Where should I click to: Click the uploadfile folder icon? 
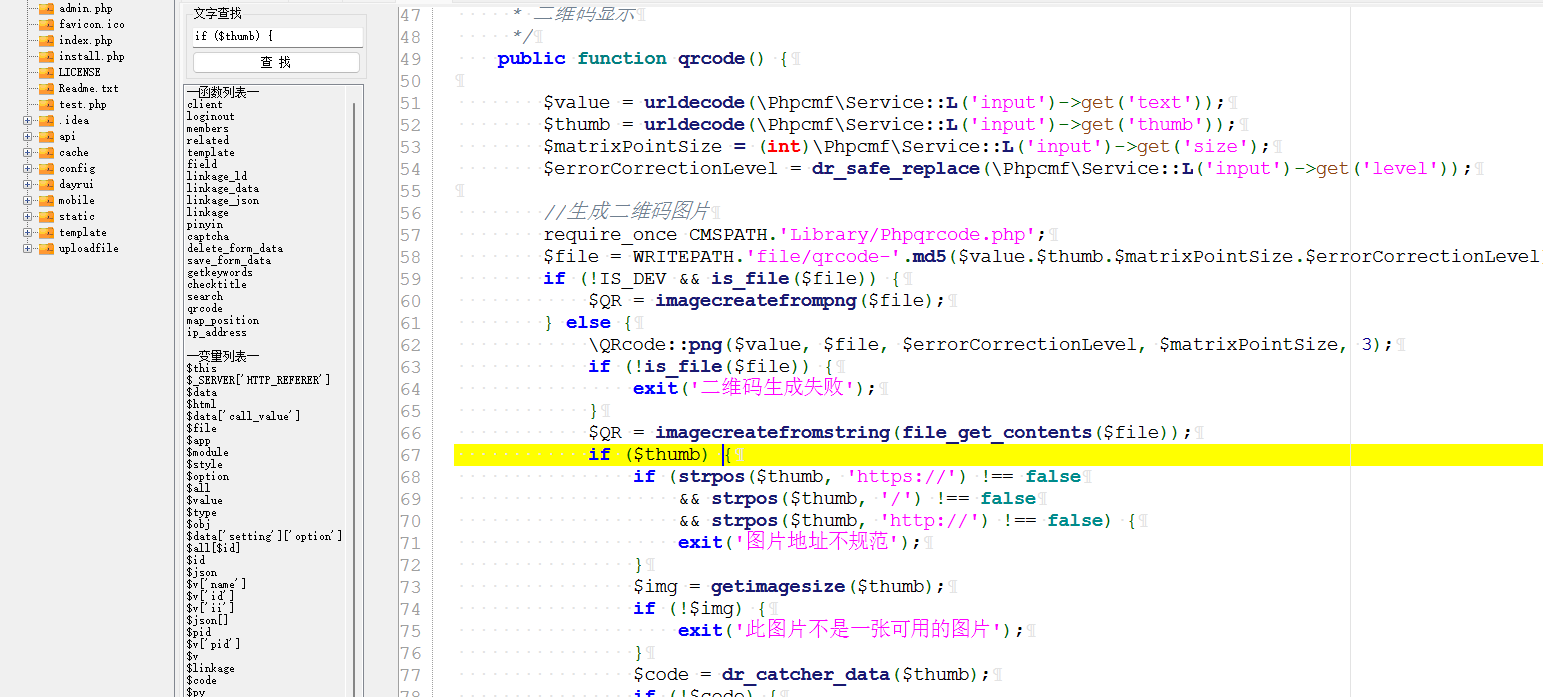(x=44, y=248)
